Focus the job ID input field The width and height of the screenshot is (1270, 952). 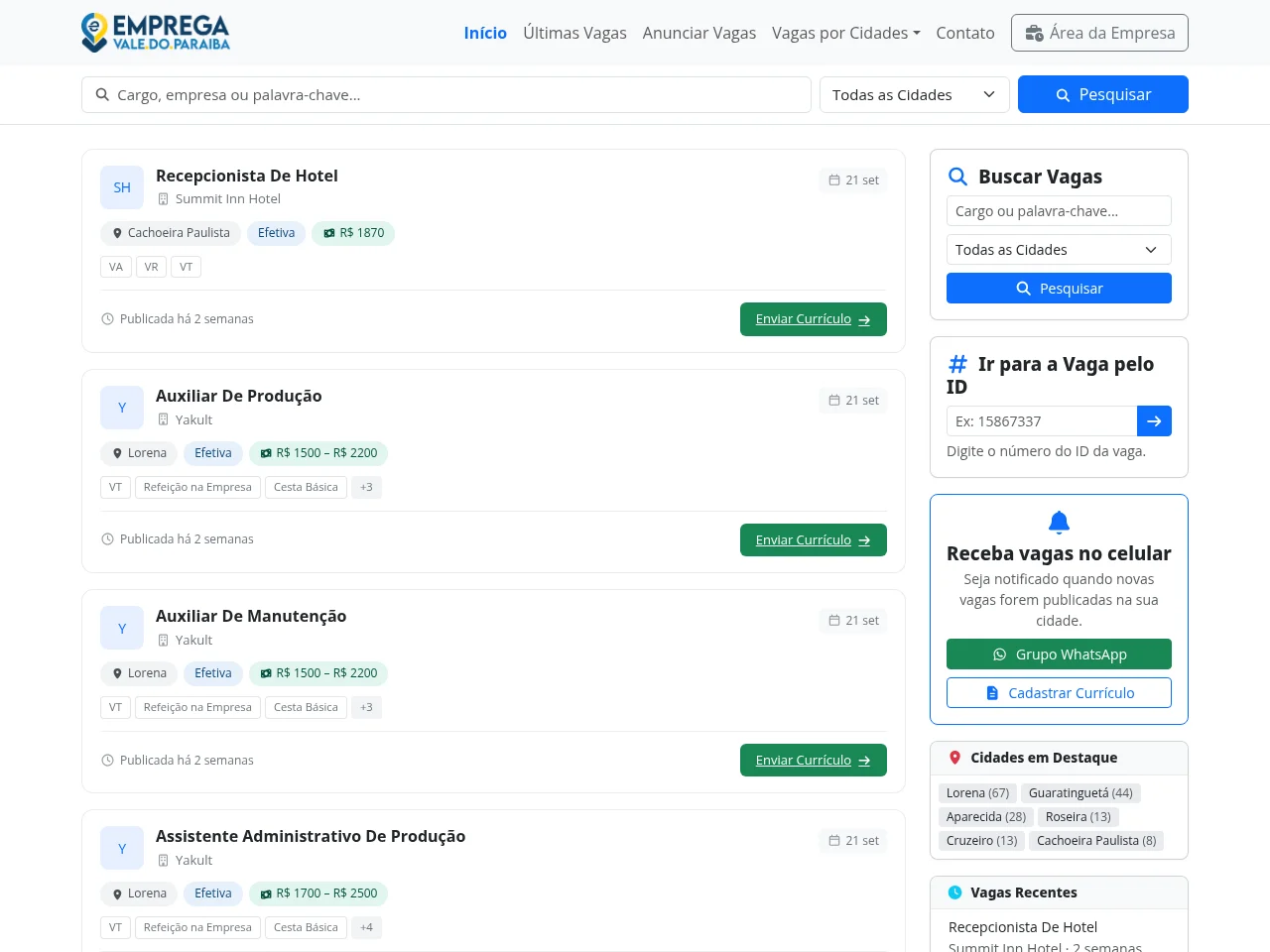point(1041,421)
